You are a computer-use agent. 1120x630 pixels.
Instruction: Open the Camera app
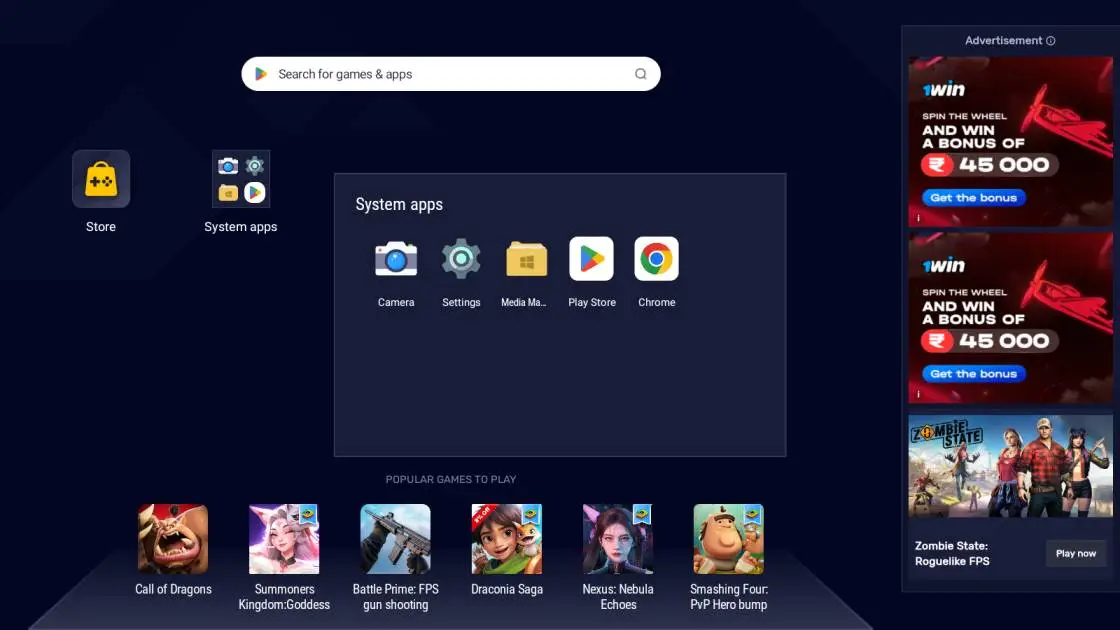[x=396, y=259]
